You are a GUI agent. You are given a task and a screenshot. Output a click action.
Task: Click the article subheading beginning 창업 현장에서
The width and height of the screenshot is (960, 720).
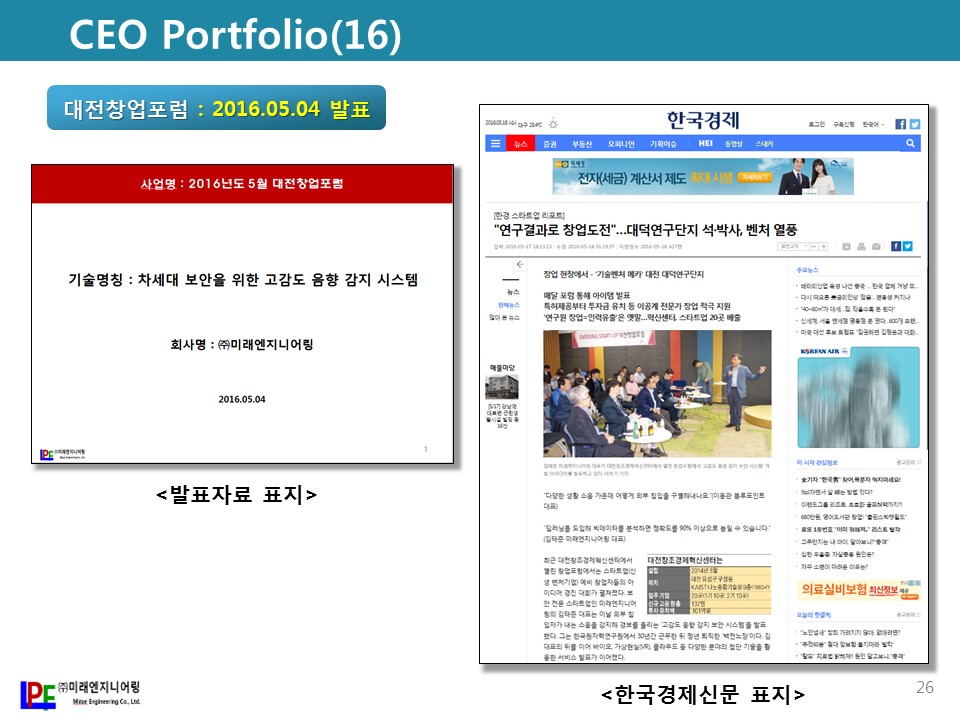pos(623,274)
